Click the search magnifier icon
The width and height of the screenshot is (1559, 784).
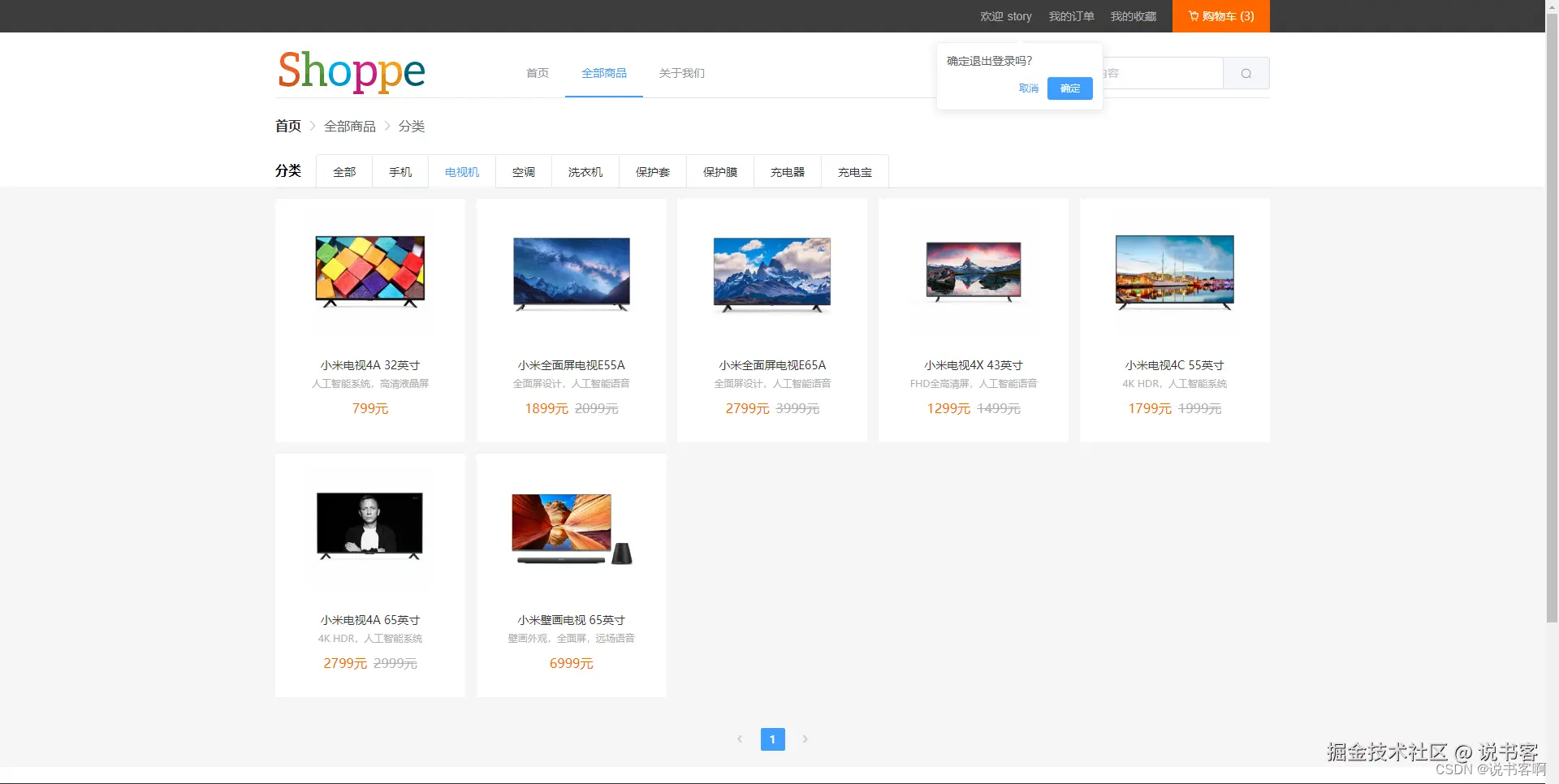point(1245,73)
